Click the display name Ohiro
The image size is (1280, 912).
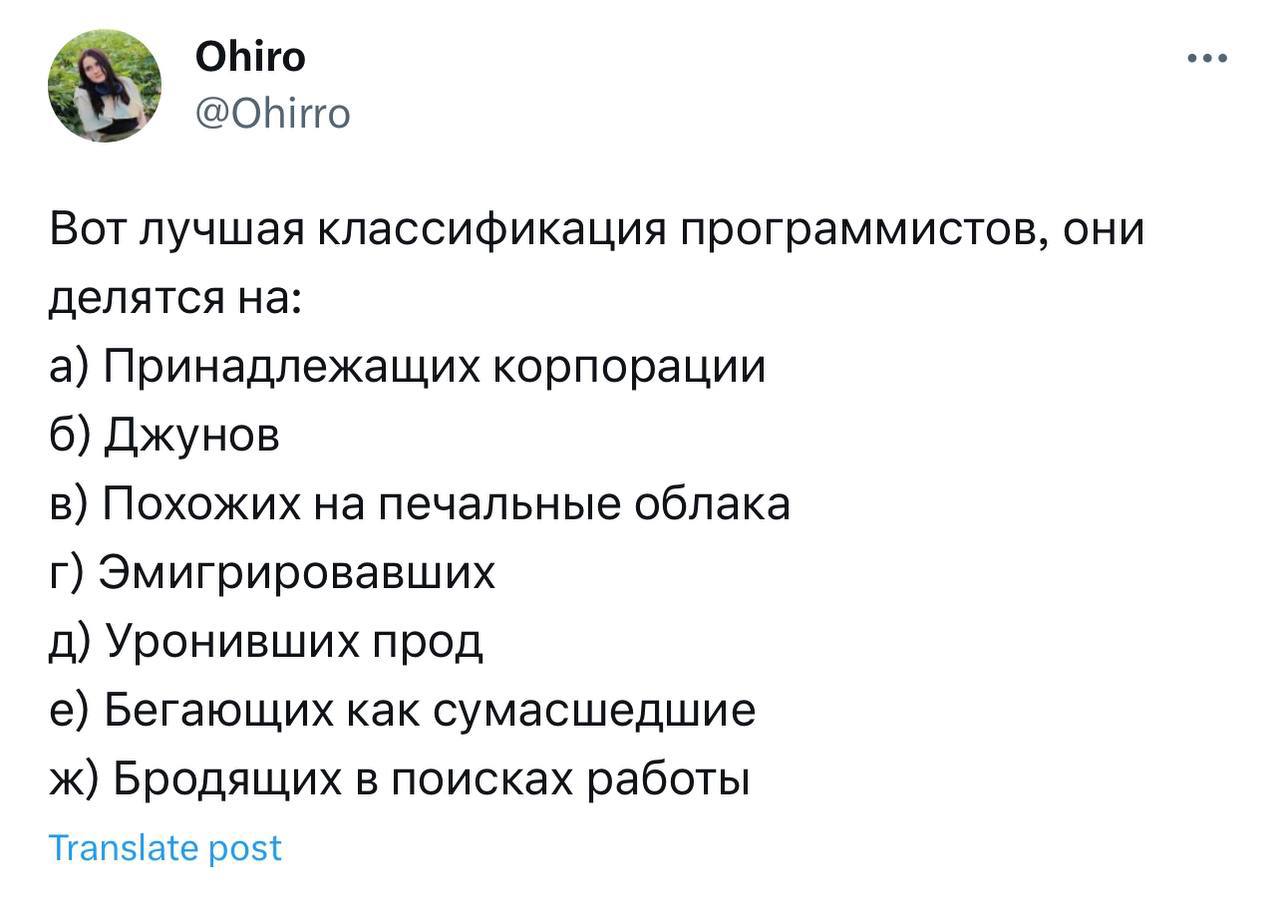[x=250, y=57]
